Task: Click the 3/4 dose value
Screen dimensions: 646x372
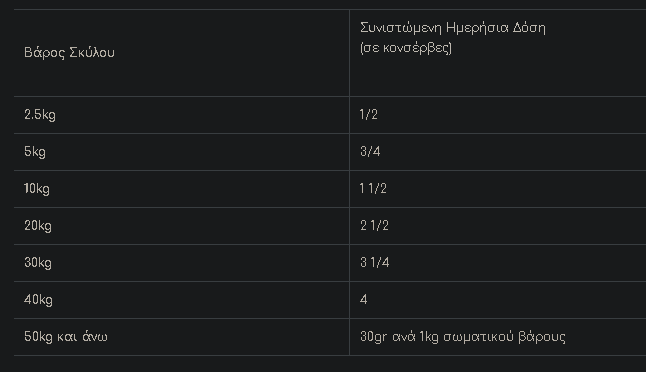Action: click(370, 152)
